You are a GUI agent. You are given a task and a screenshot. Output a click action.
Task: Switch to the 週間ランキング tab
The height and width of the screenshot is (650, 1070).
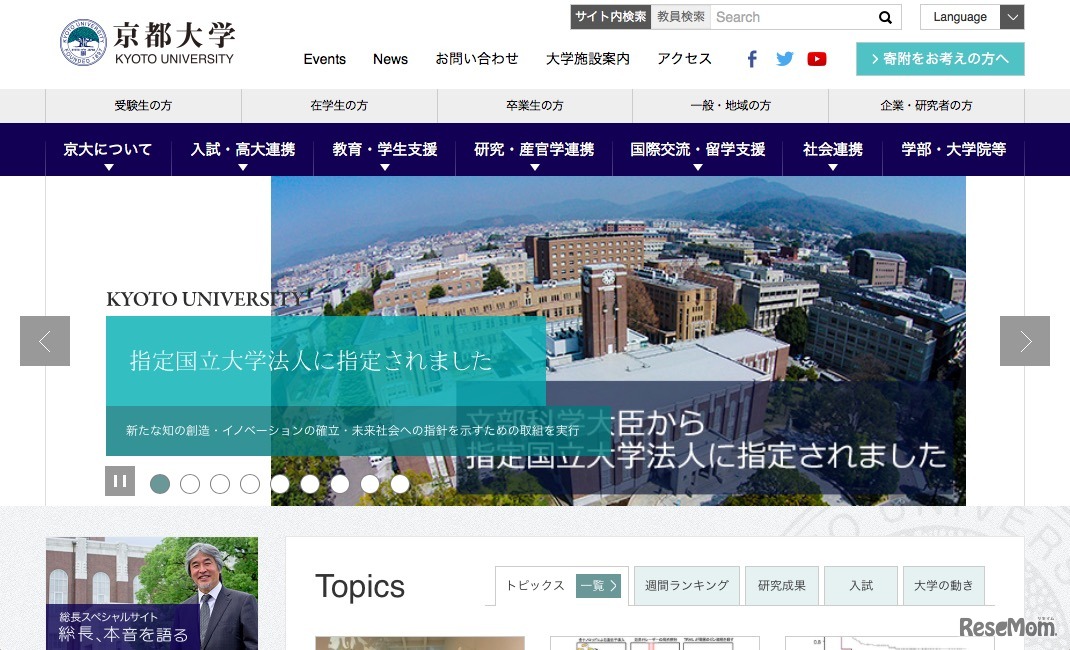click(x=686, y=586)
